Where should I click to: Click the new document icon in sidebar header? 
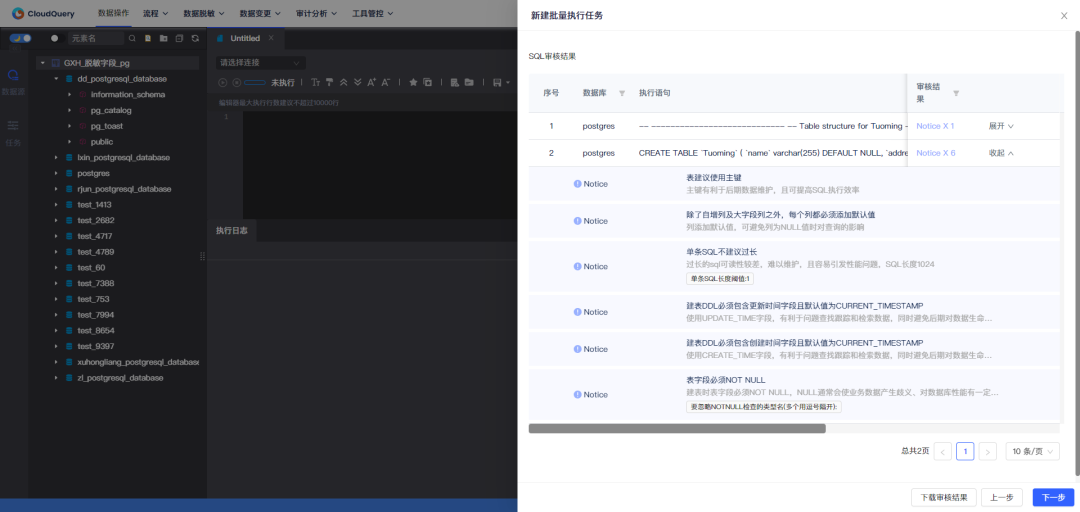[x=148, y=39]
